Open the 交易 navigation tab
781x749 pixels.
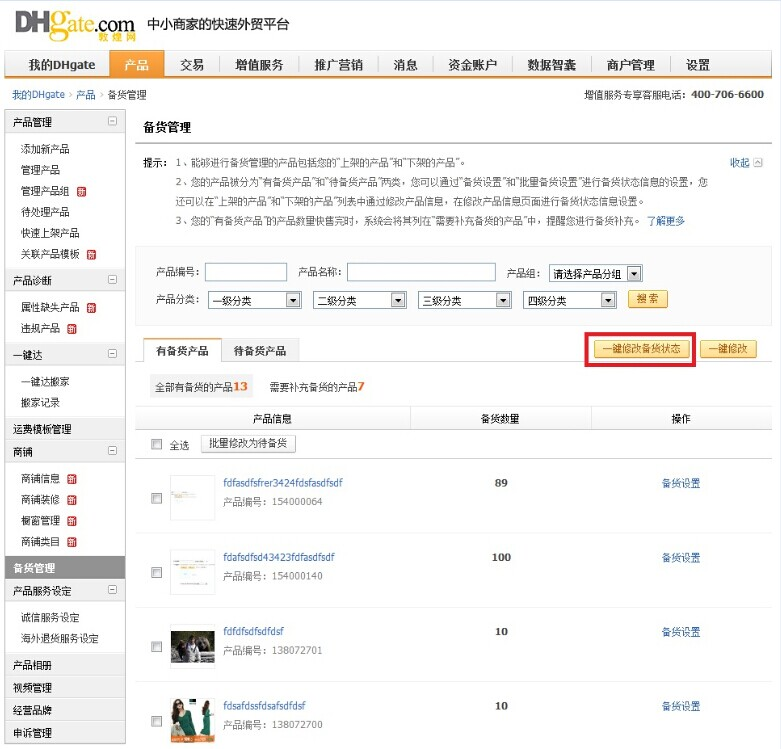[x=192, y=65]
